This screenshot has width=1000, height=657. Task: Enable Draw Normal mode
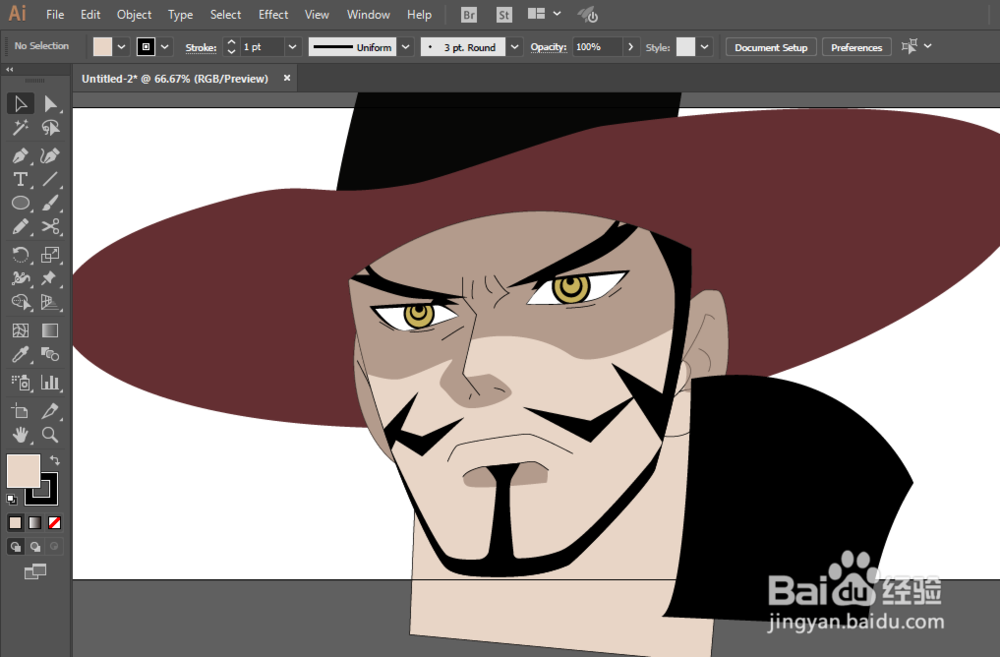pos(15,547)
